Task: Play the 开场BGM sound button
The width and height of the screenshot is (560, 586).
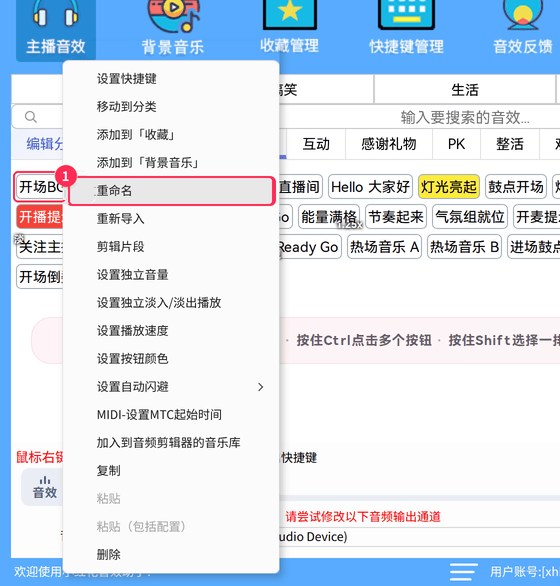Action: coord(40,186)
